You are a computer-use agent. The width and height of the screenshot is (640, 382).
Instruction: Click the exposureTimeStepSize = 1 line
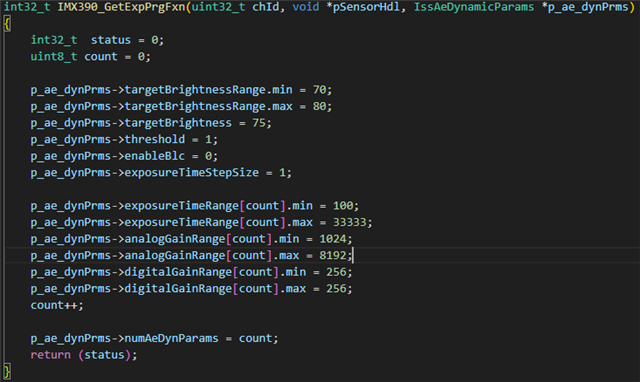[x=161, y=173]
